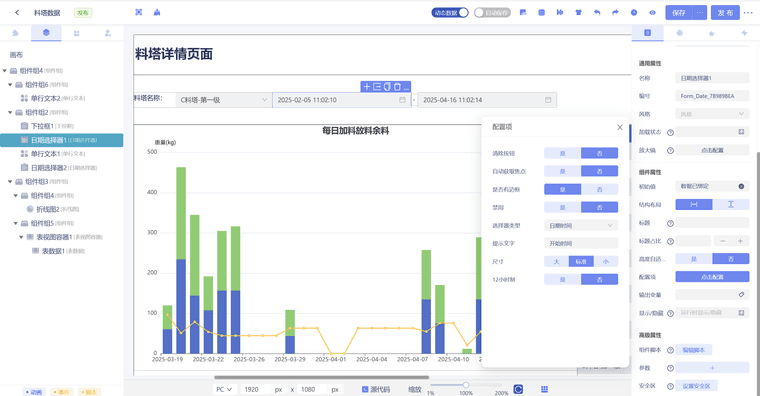This screenshot has width=760, height=396.
Task: Click the ellipsis right of 发布 button
Action: pos(748,13)
